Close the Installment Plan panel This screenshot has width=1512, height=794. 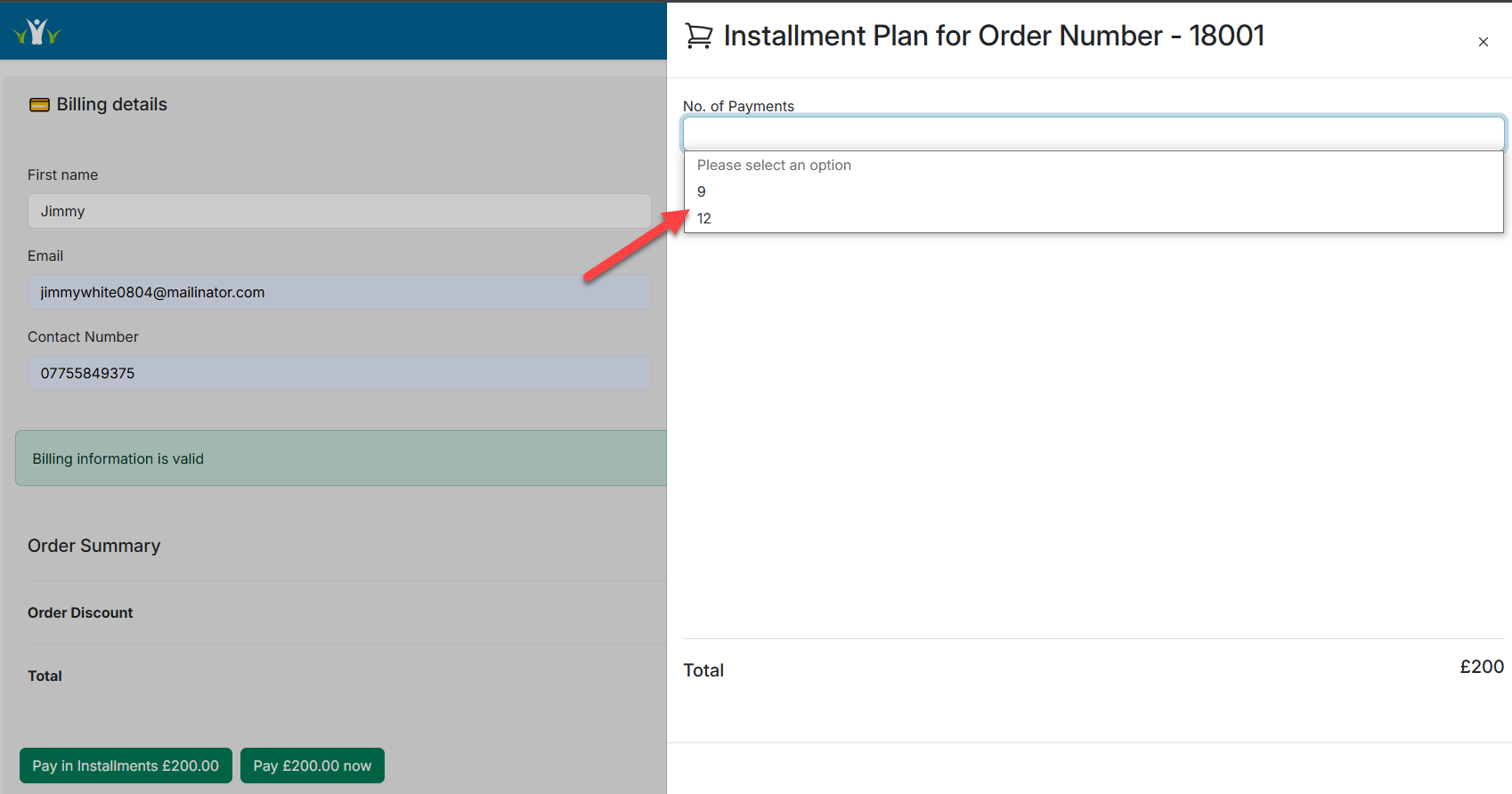(1483, 42)
